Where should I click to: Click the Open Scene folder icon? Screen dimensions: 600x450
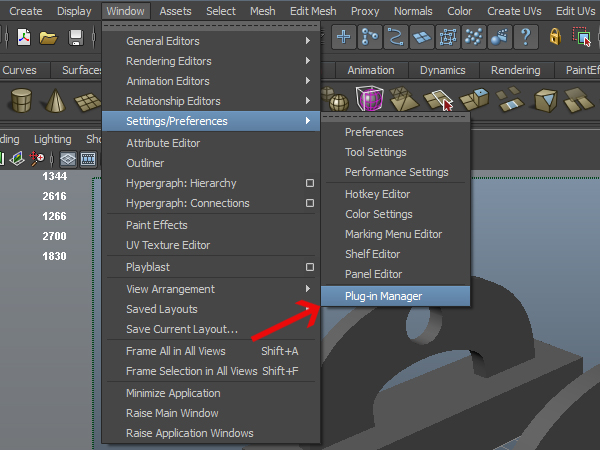click(48, 38)
